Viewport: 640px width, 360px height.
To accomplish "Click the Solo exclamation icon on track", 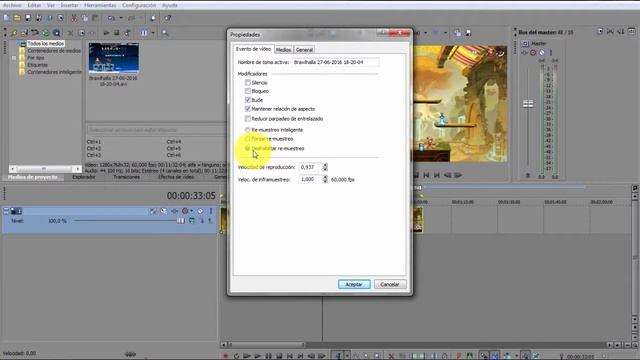I will (211, 211).
